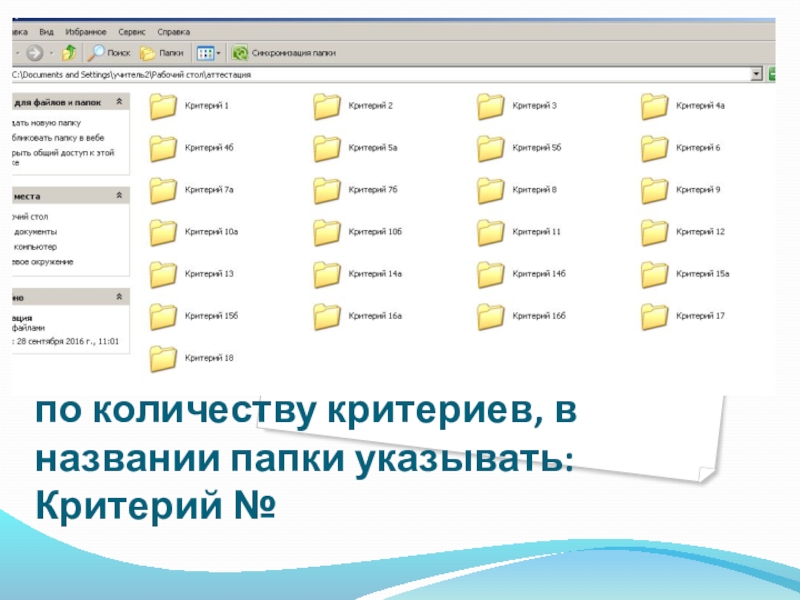Click the Критерий 16б folder
This screenshot has width=800, height=600.
[492, 316]
